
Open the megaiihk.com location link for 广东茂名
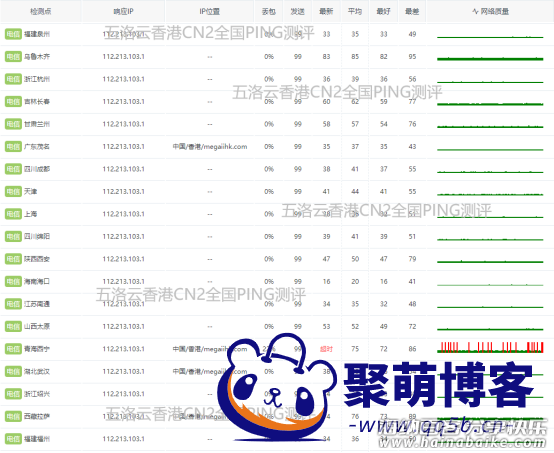[x=210, y=147]
